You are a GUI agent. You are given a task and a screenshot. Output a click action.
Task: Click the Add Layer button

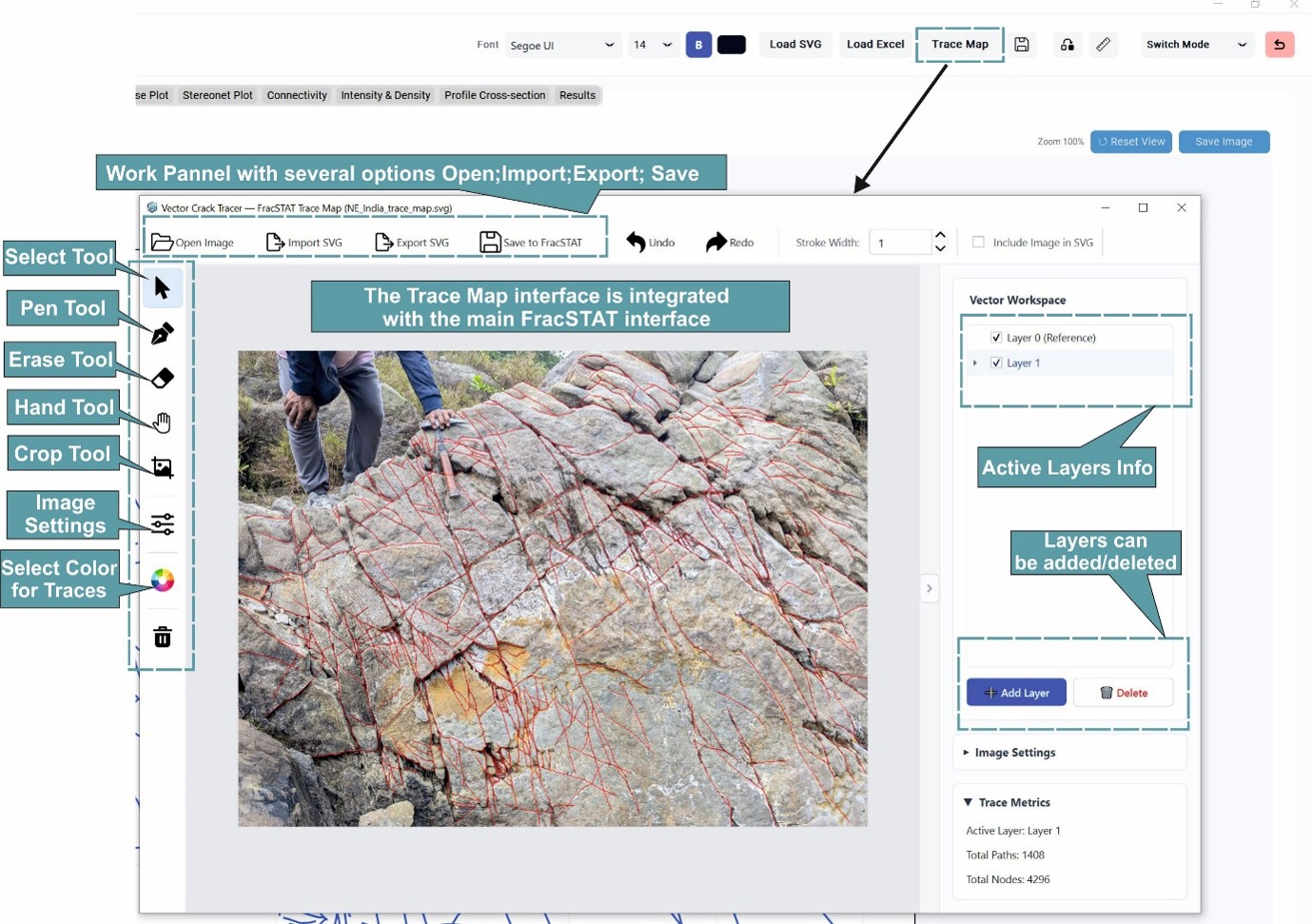[1016, 693]
